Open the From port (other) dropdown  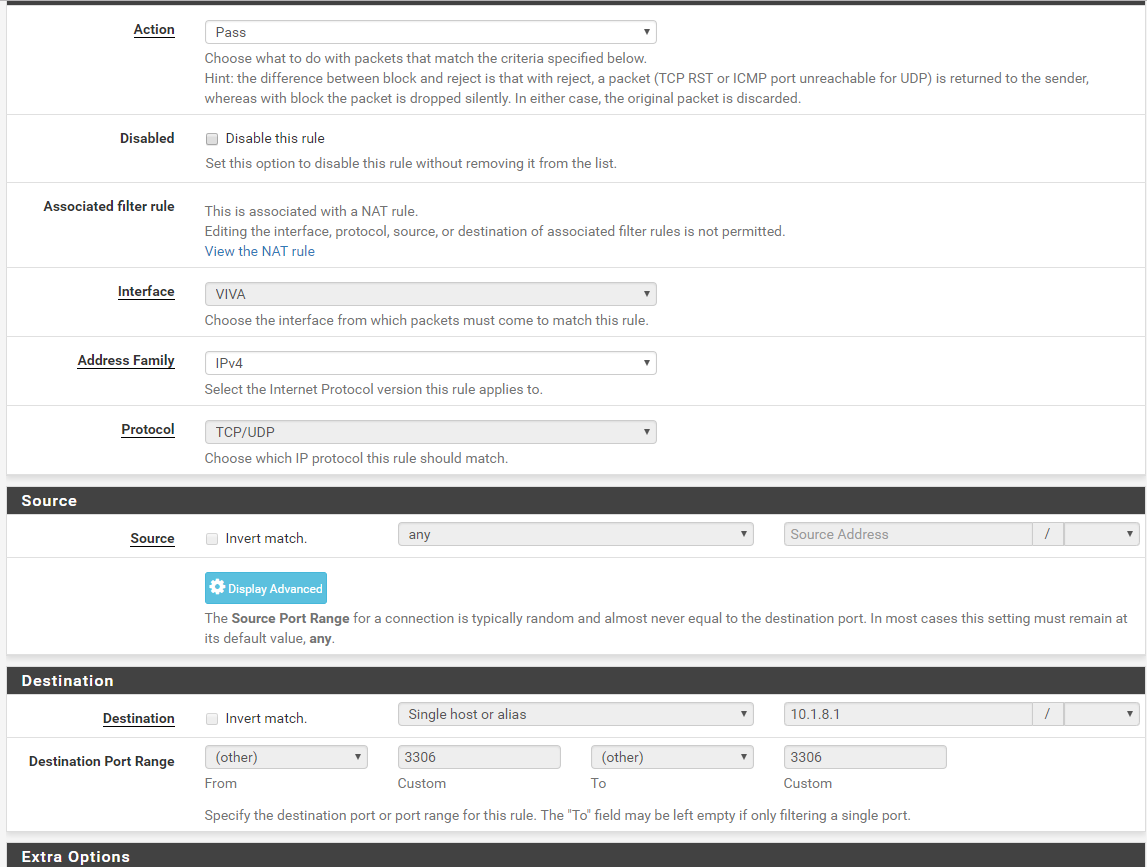pos(285,758)
